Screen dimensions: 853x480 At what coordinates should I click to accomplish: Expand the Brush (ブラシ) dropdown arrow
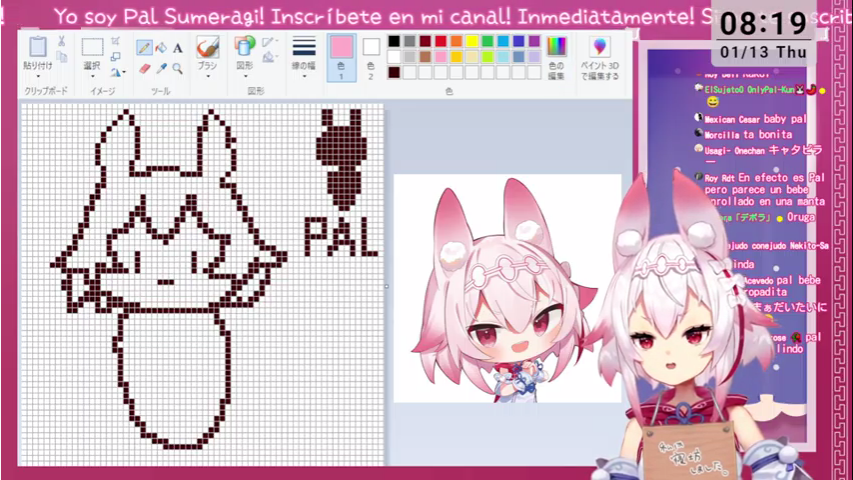pos(207,76)
